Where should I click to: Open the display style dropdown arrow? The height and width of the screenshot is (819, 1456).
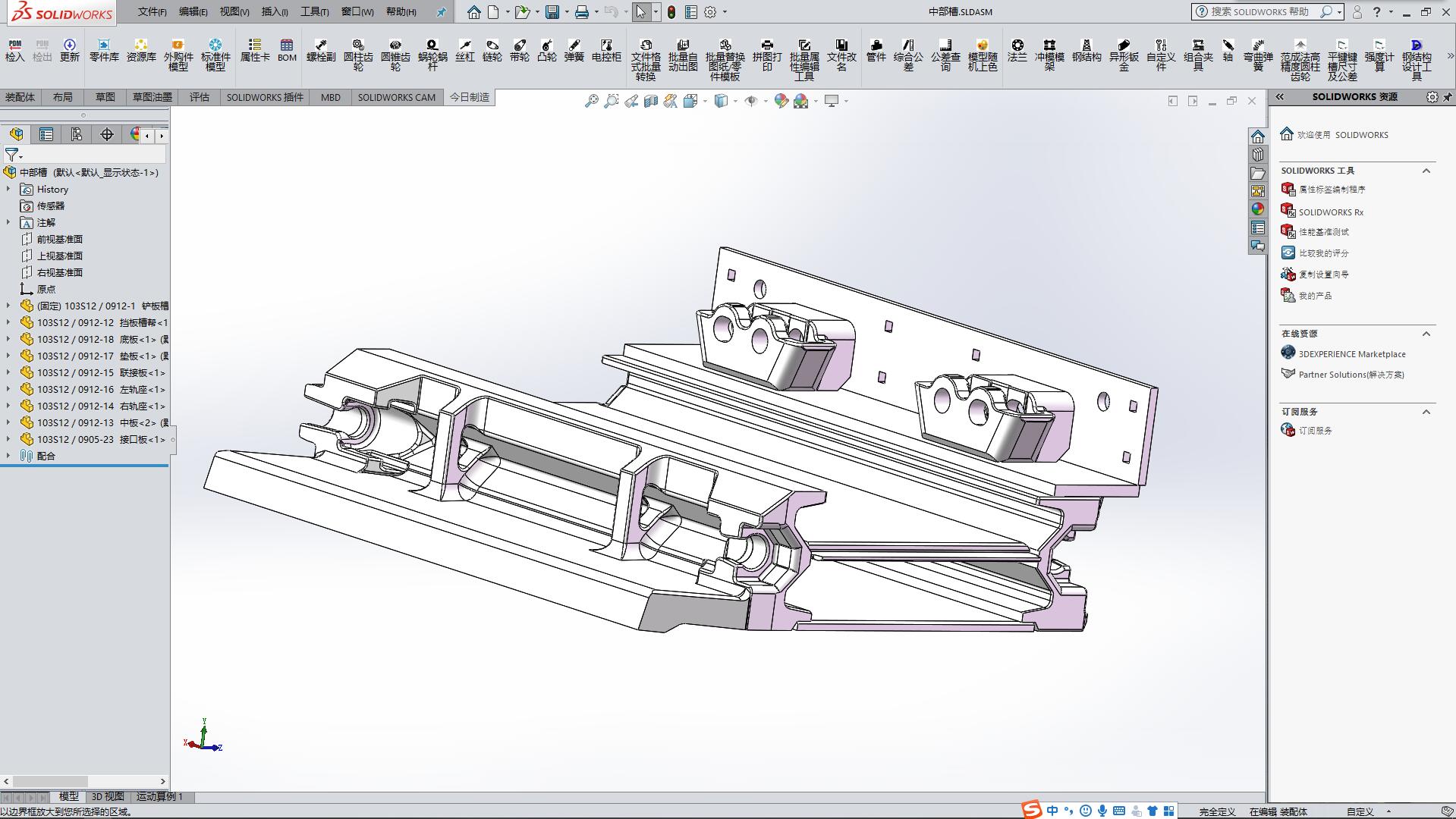[x=735, y=101]
